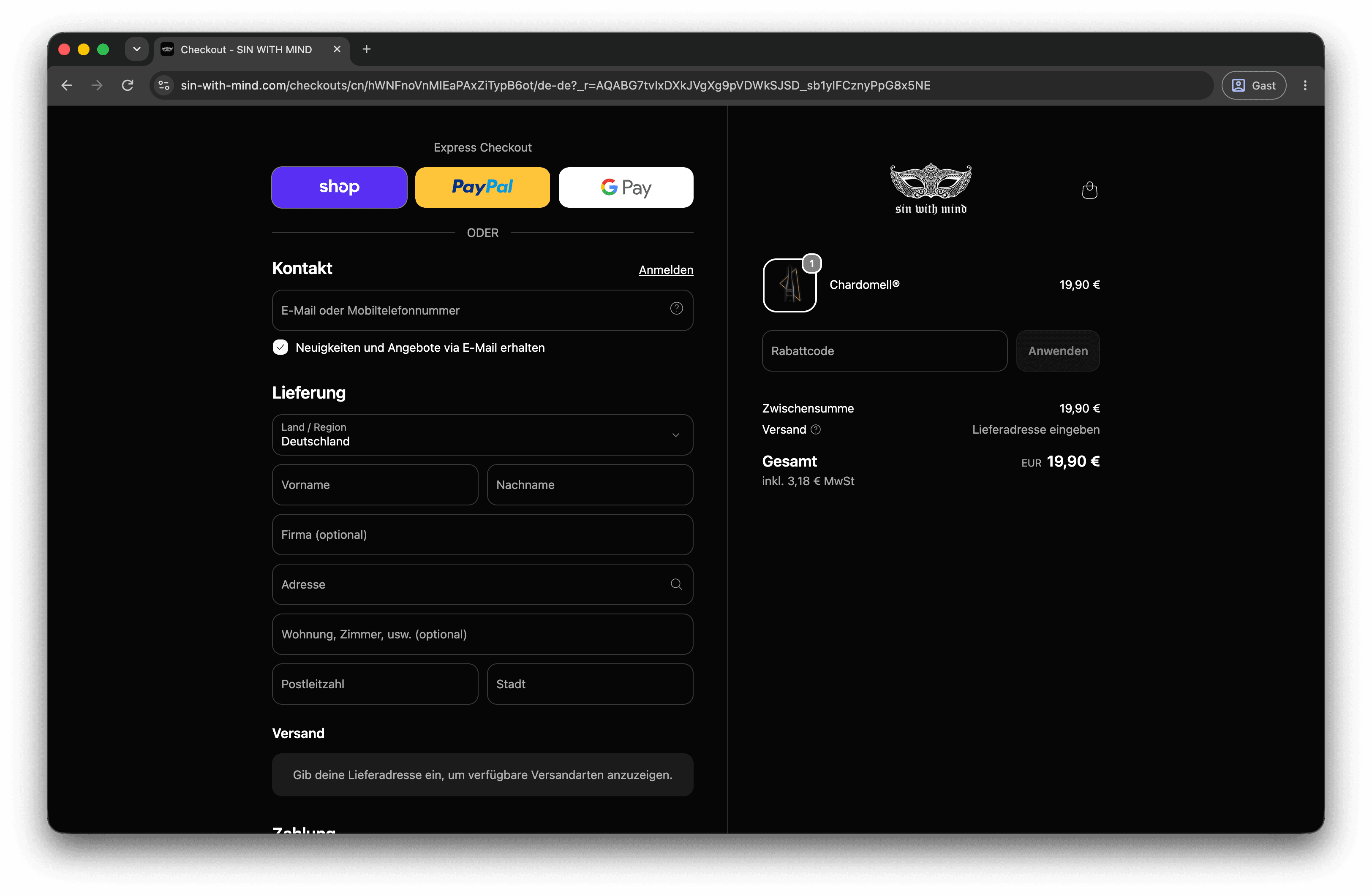The width and height of the screenshot is (1372, 896).
Task: Pay with Shop Pay express button
Action: coord(339,187)
